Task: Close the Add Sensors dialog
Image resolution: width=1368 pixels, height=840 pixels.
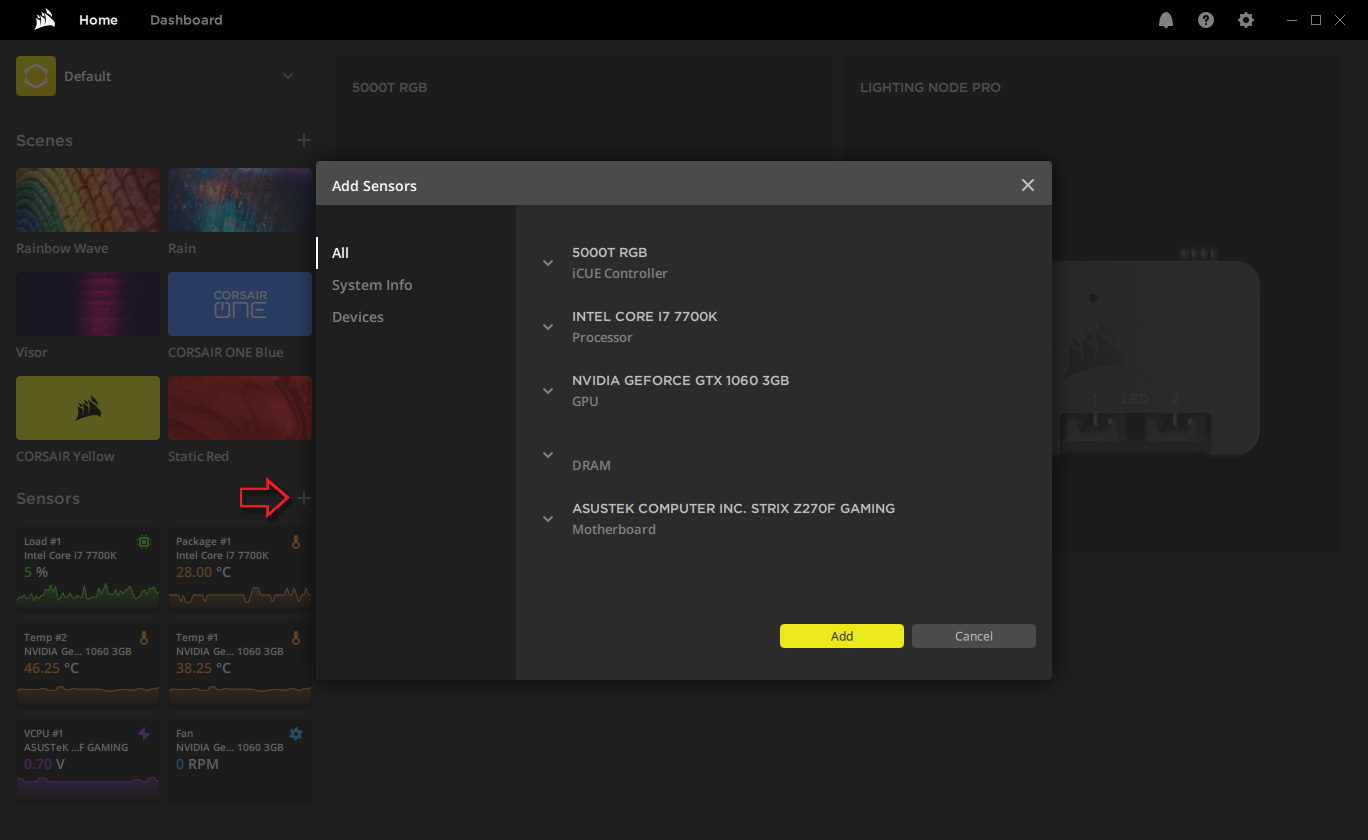Action: click(1027, 185)
